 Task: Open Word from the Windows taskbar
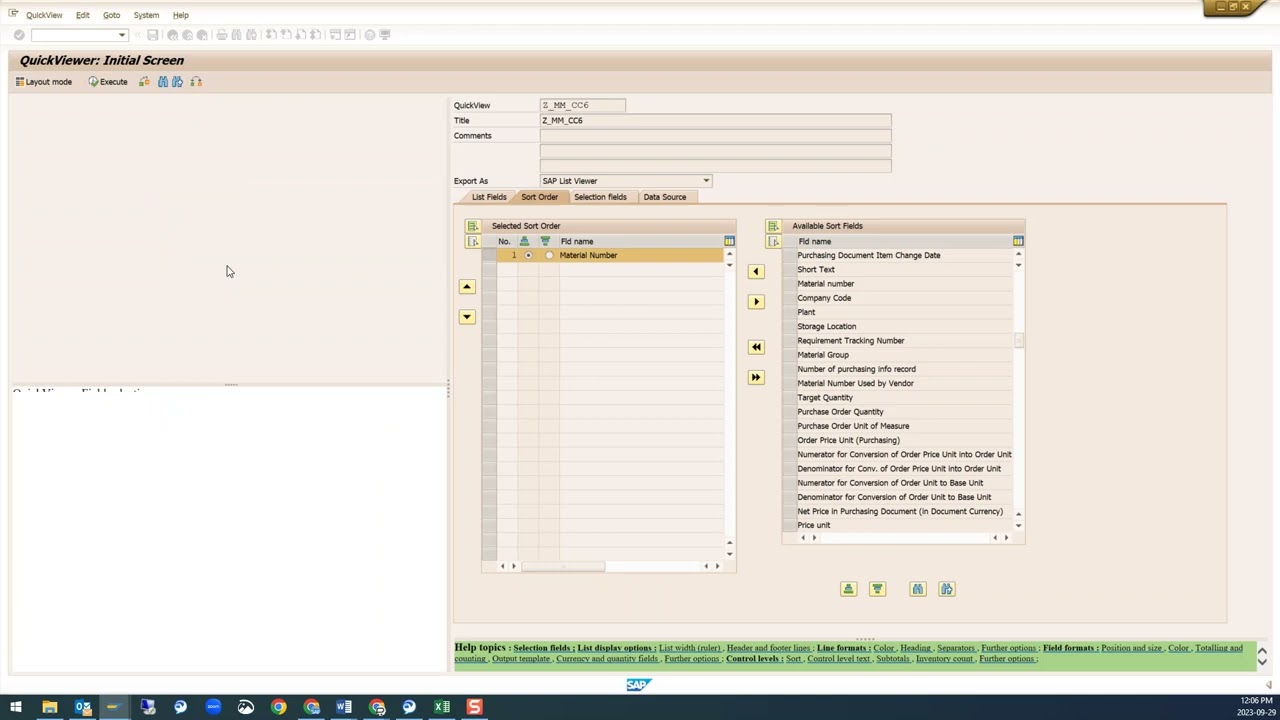click(343, 707)
